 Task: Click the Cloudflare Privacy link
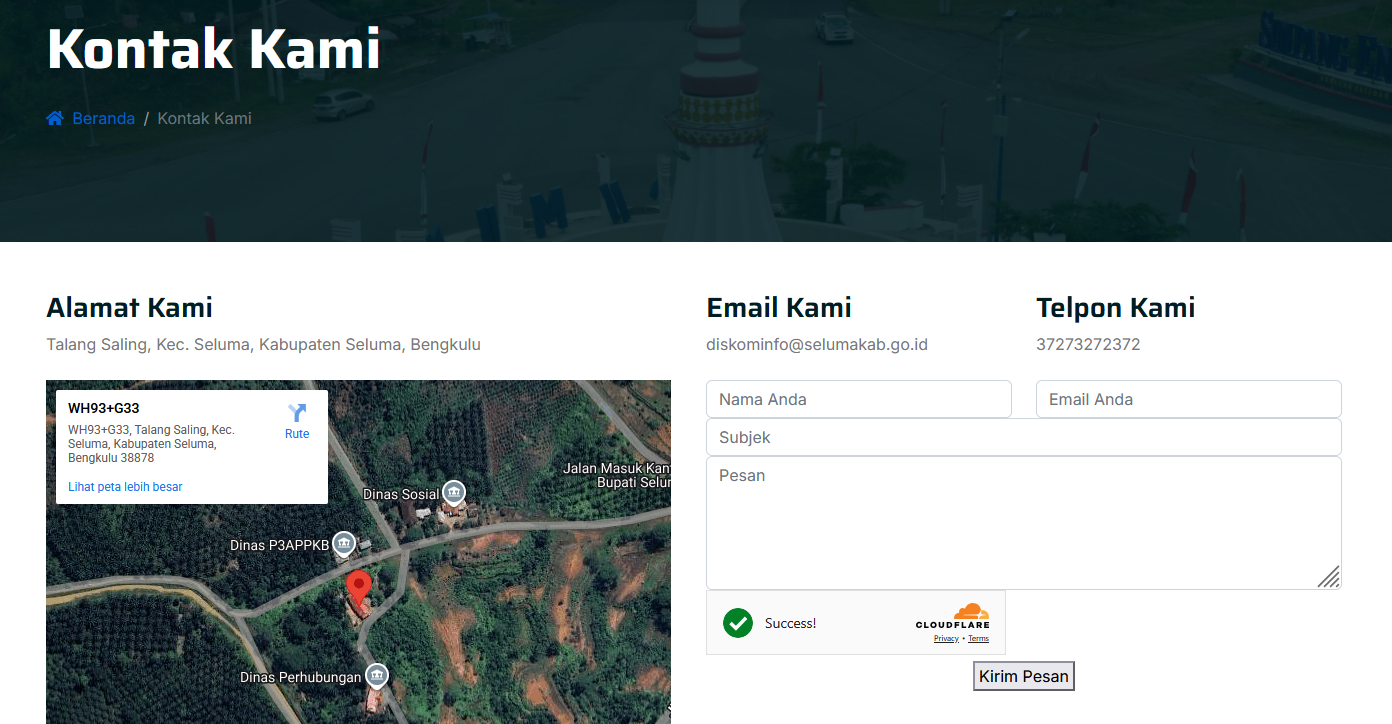pos(945,639)
